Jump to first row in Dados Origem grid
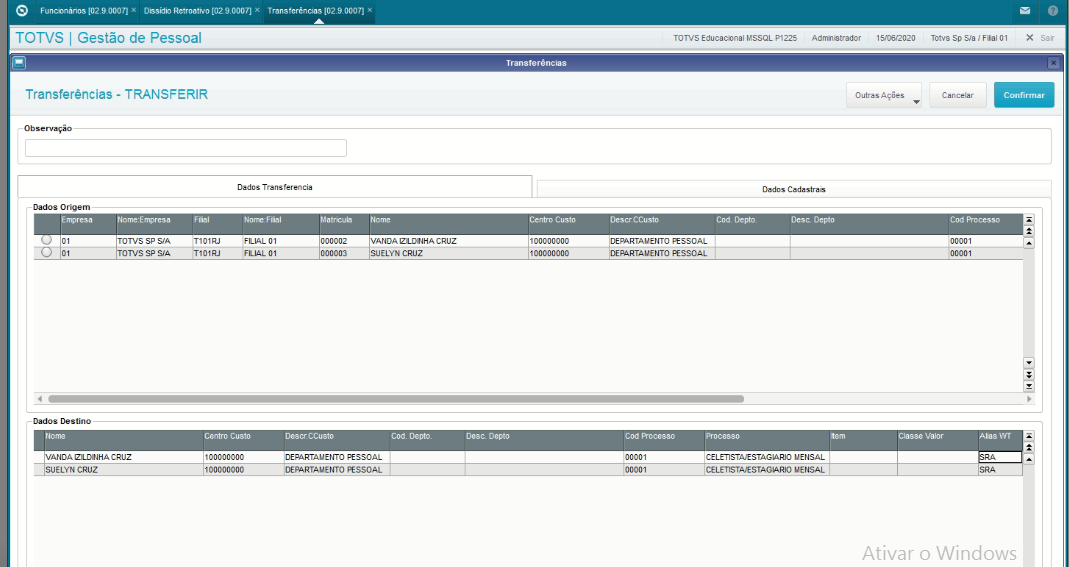Screen dimensions: 1069x567 pos(1029,219)
